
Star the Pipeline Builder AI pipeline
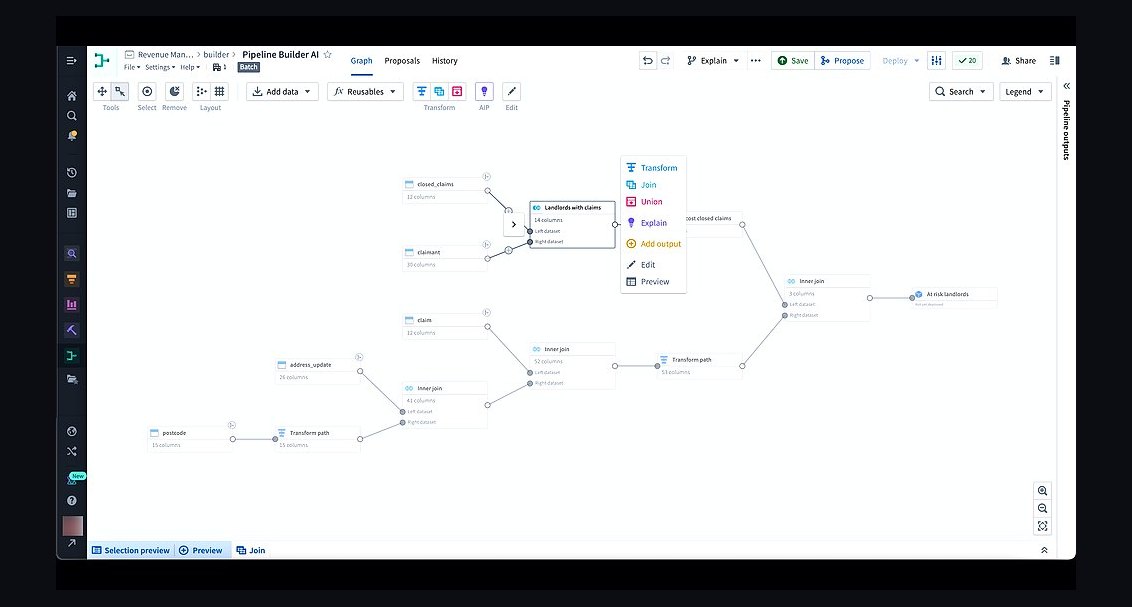328,54
